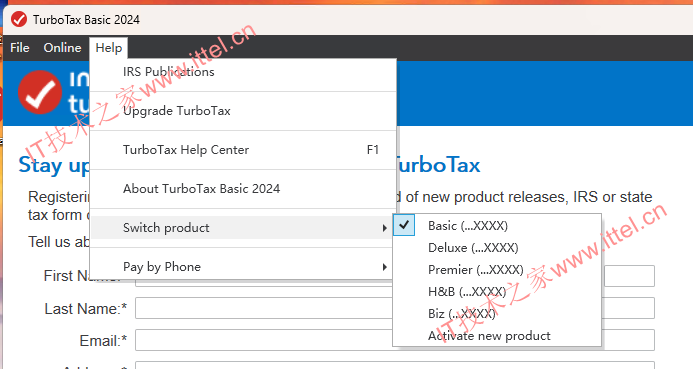The image size is (693, 369).
Task: Choose Activate new product
Action: (x=497, y=336)
